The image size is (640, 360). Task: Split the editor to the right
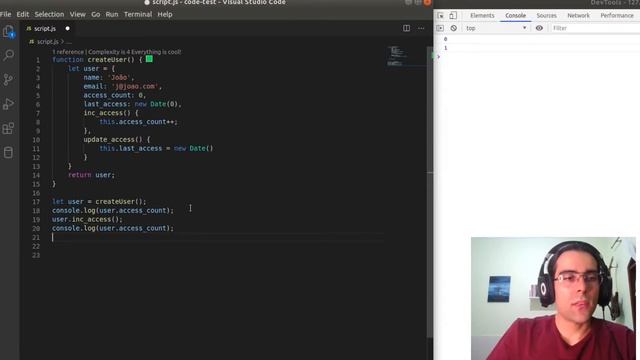pyautogui.click(x=407, y=28)
